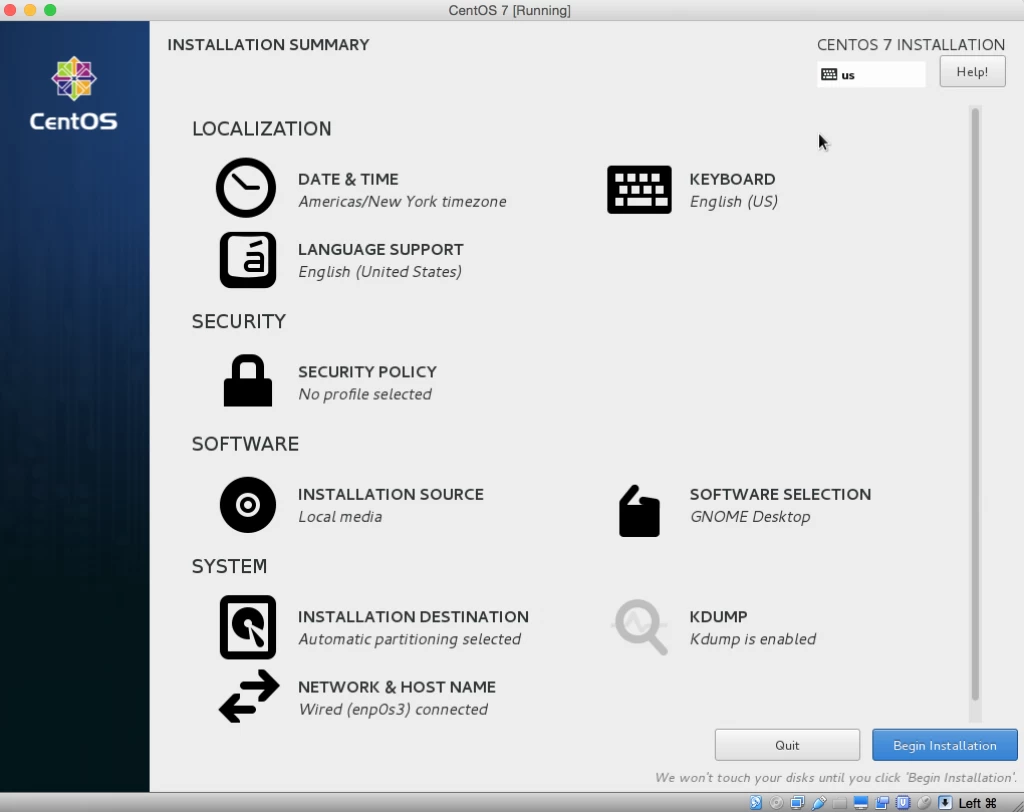The width and height of the screenshot is (1024, 812).
Task: Click the VirtualBox CPU virtualization chip icon
Action: click(x=903, y=803)
